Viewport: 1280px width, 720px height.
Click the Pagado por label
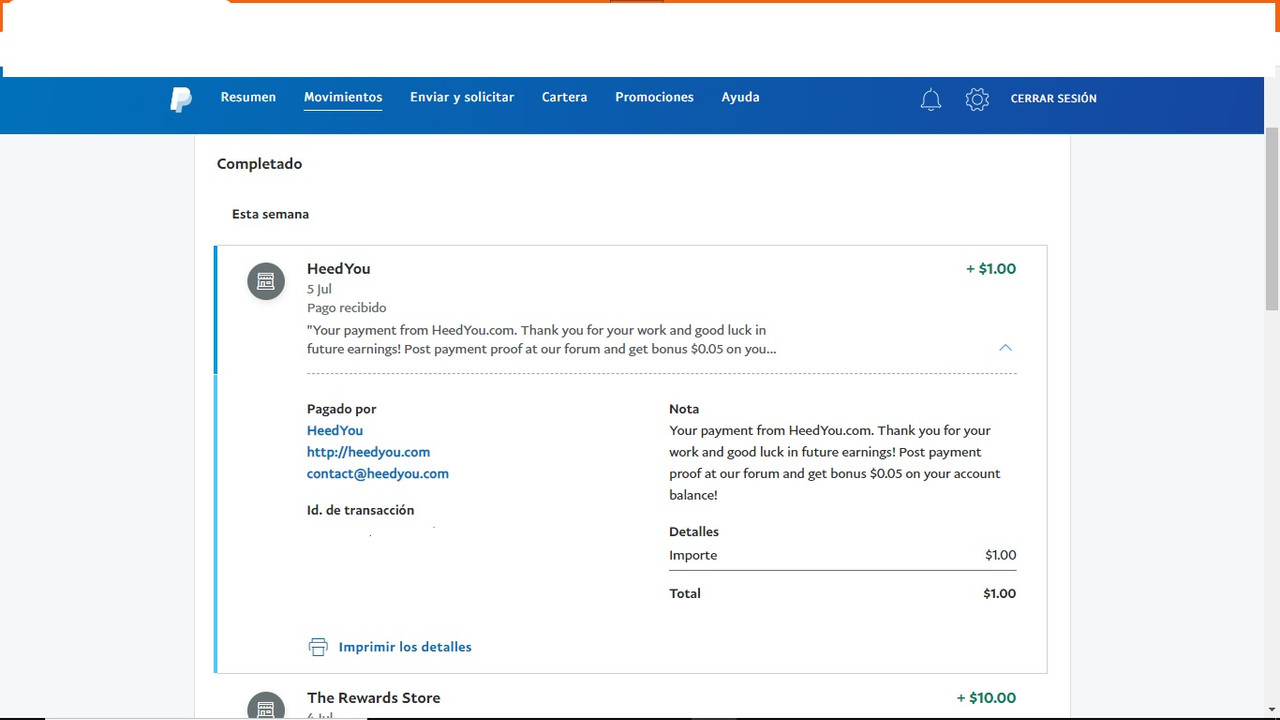341,409
